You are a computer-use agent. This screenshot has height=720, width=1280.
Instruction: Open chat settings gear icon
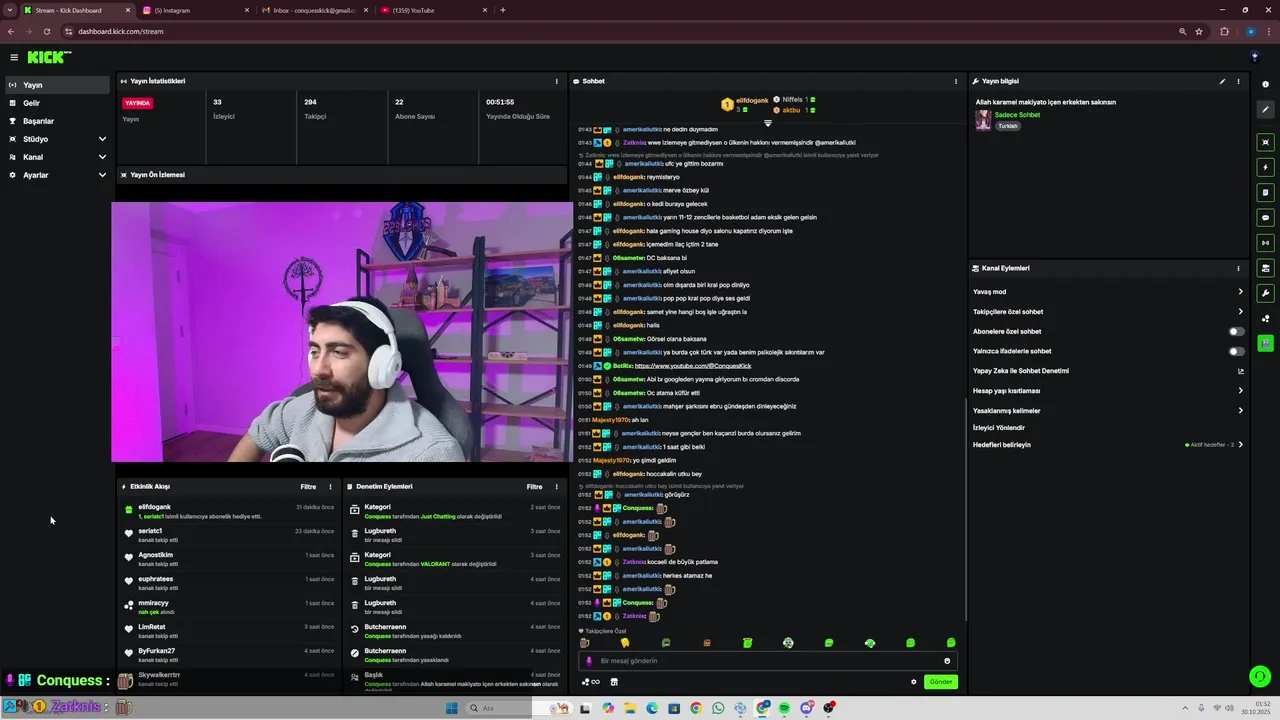coord(913,682)
